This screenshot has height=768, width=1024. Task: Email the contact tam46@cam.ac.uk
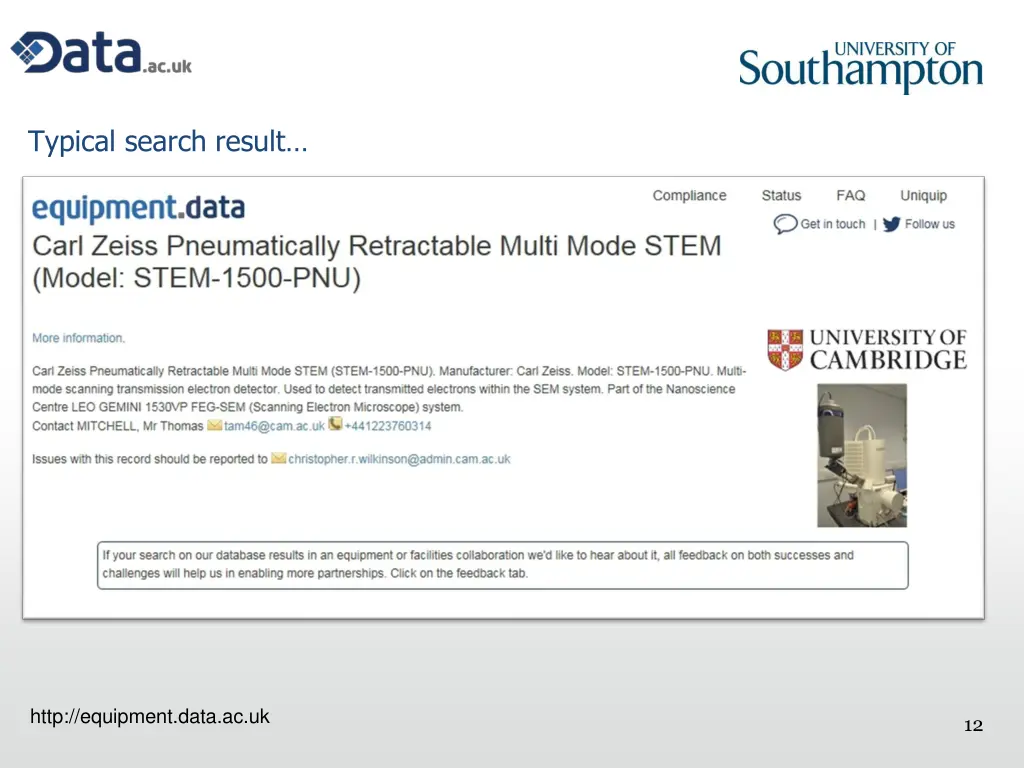[x=274, y=426]
